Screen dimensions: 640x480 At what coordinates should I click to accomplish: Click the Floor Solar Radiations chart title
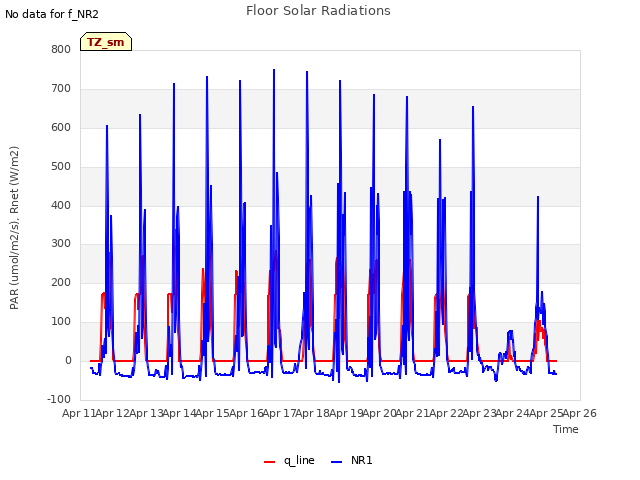coord(318,11)
